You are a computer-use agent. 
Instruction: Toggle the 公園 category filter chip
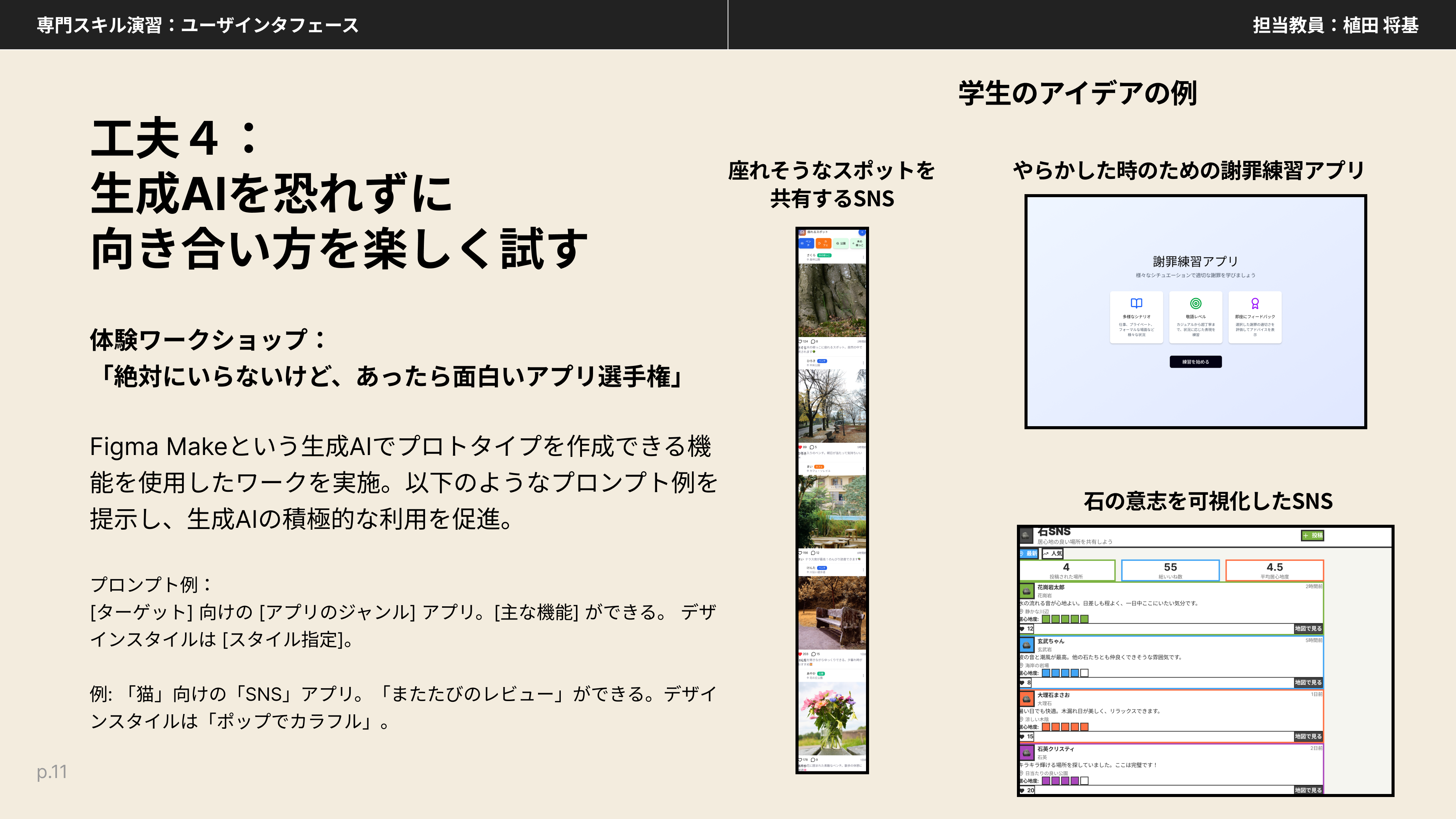[x=841, y=243]
